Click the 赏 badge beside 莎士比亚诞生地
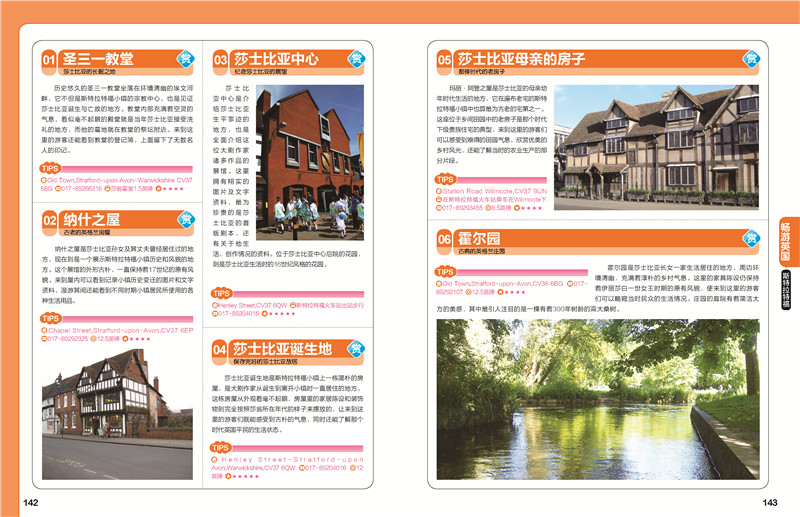This screenshot has height=517, width=800. coord(356,349)
